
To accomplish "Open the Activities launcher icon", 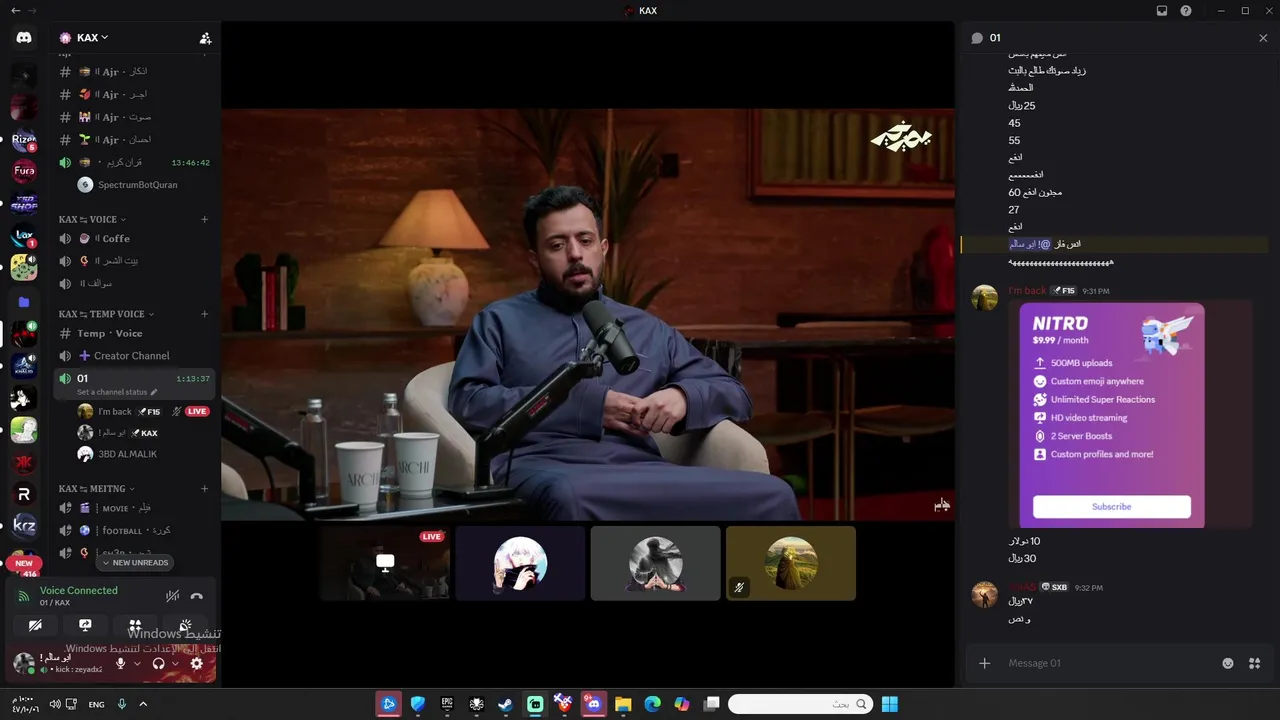I will [135, 625].
